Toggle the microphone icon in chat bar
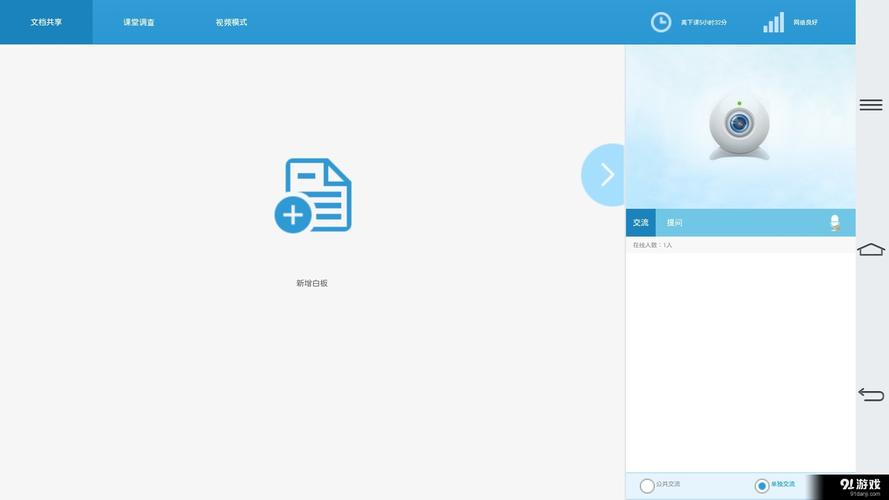Screen dimensions: 889x500 [x=835, y=222]
